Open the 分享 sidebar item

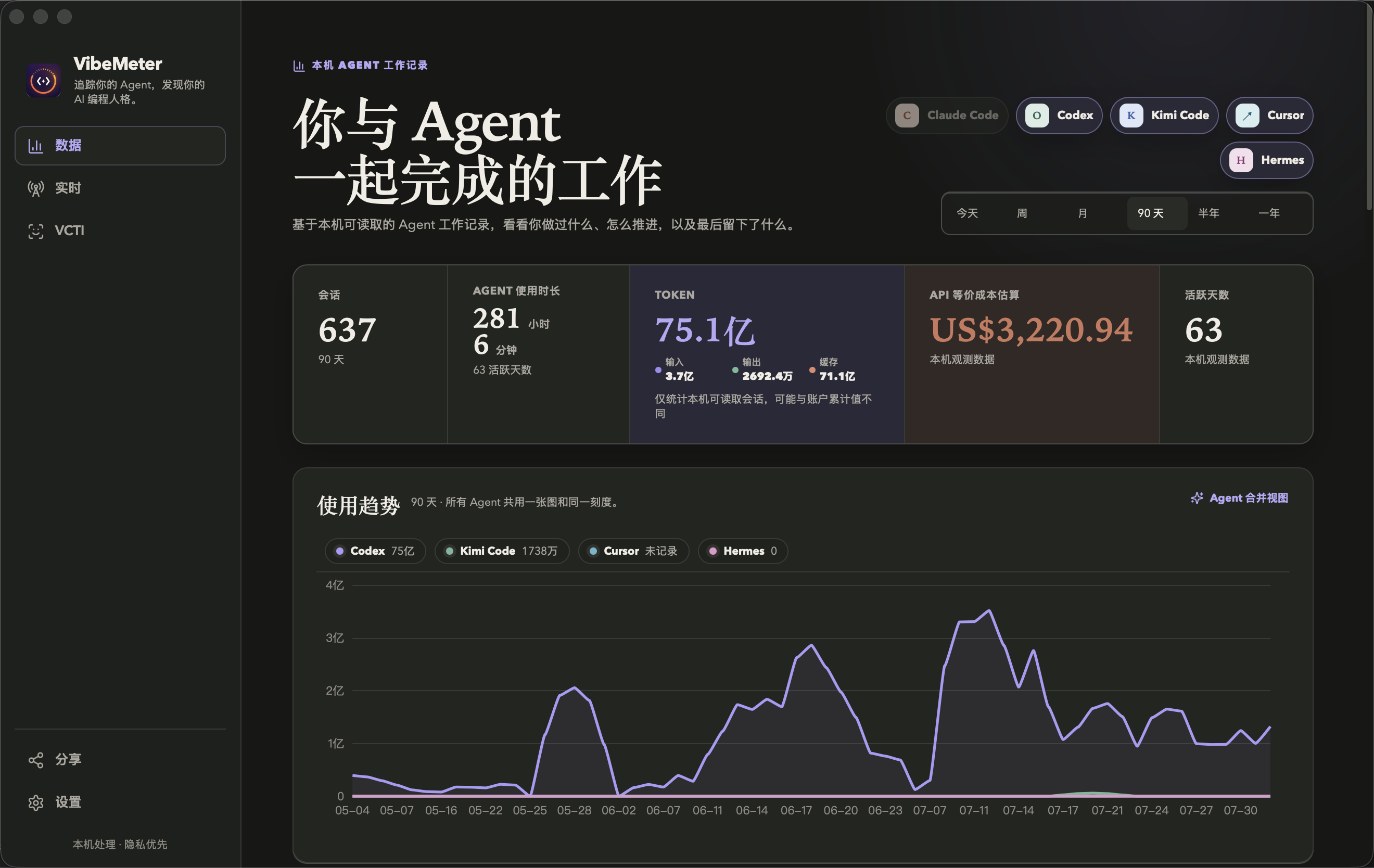[120, 760]
